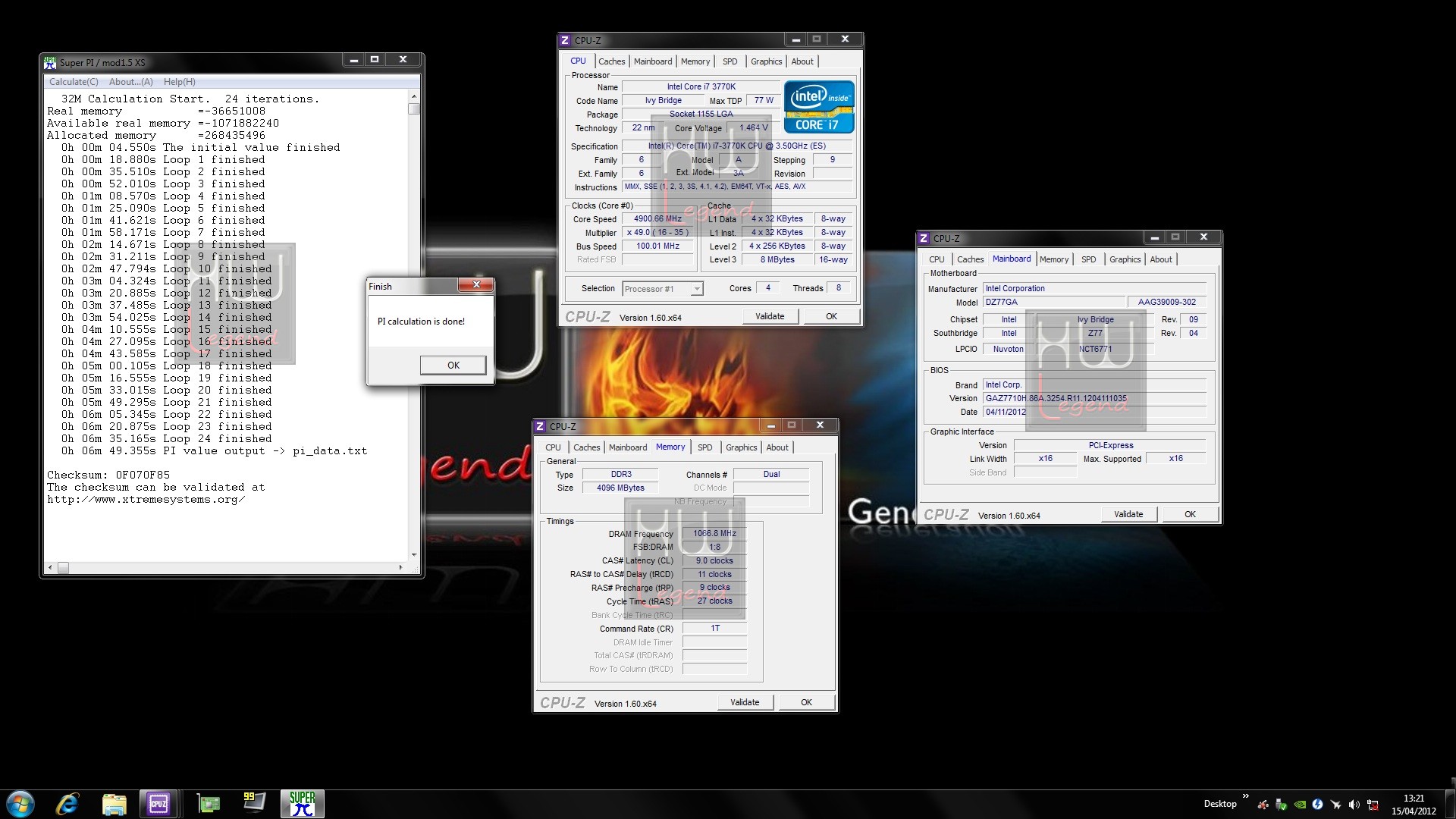Open the Help(H) menu in Super PI
1456x819 pixels.
pyautogui.click(x=180, y=82)
